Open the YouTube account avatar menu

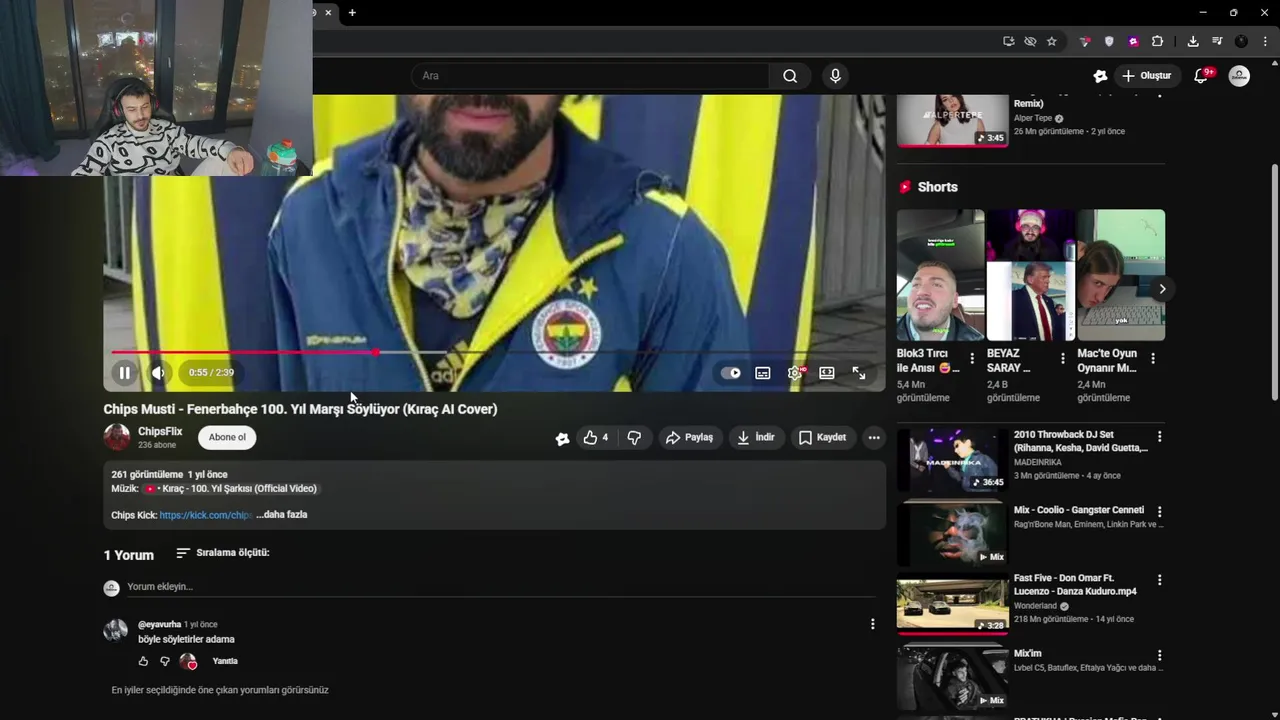pyautogui.click(x=1239, y=76)
